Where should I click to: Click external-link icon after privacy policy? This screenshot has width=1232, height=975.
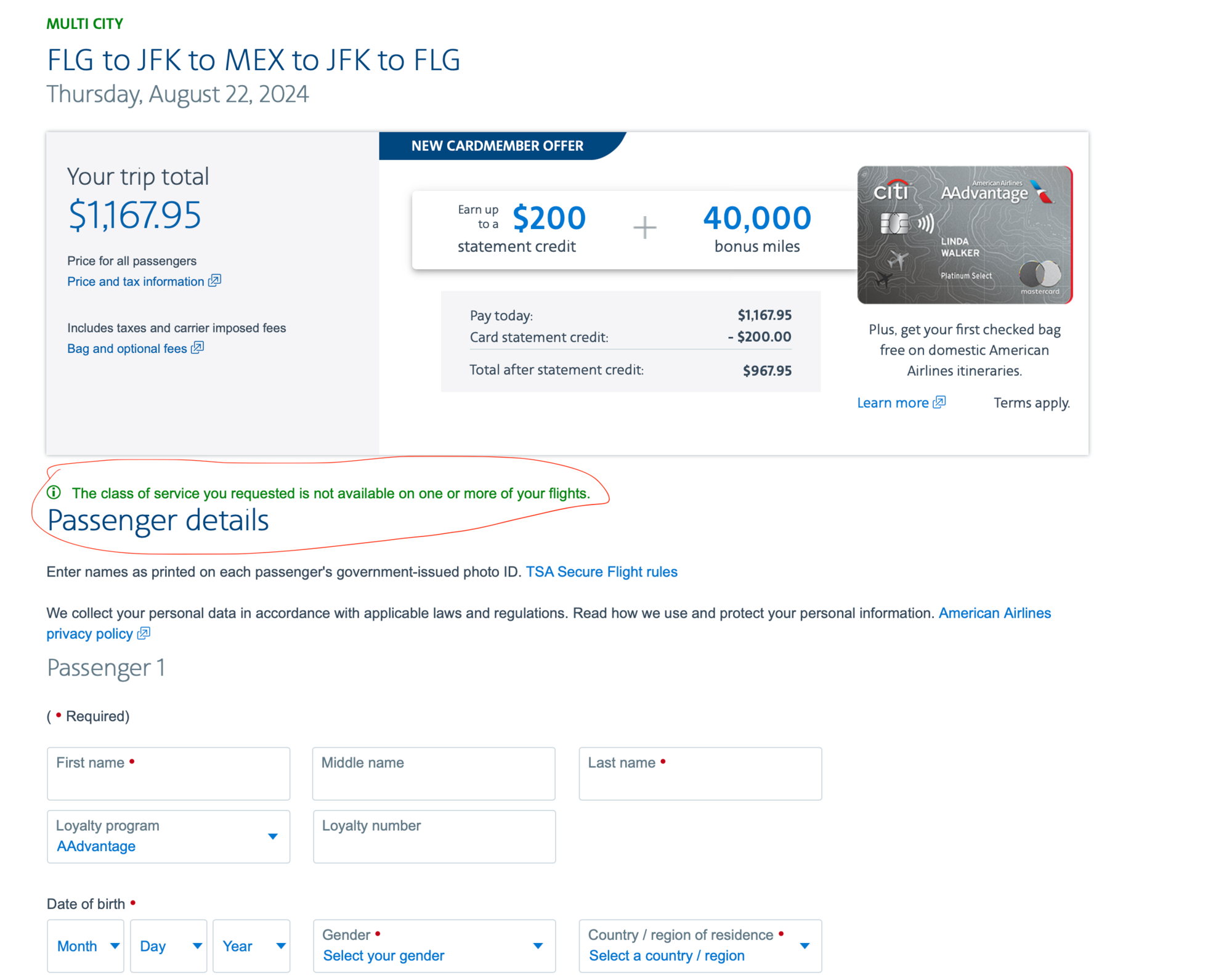pyautogui.click(x=144, y=633)
